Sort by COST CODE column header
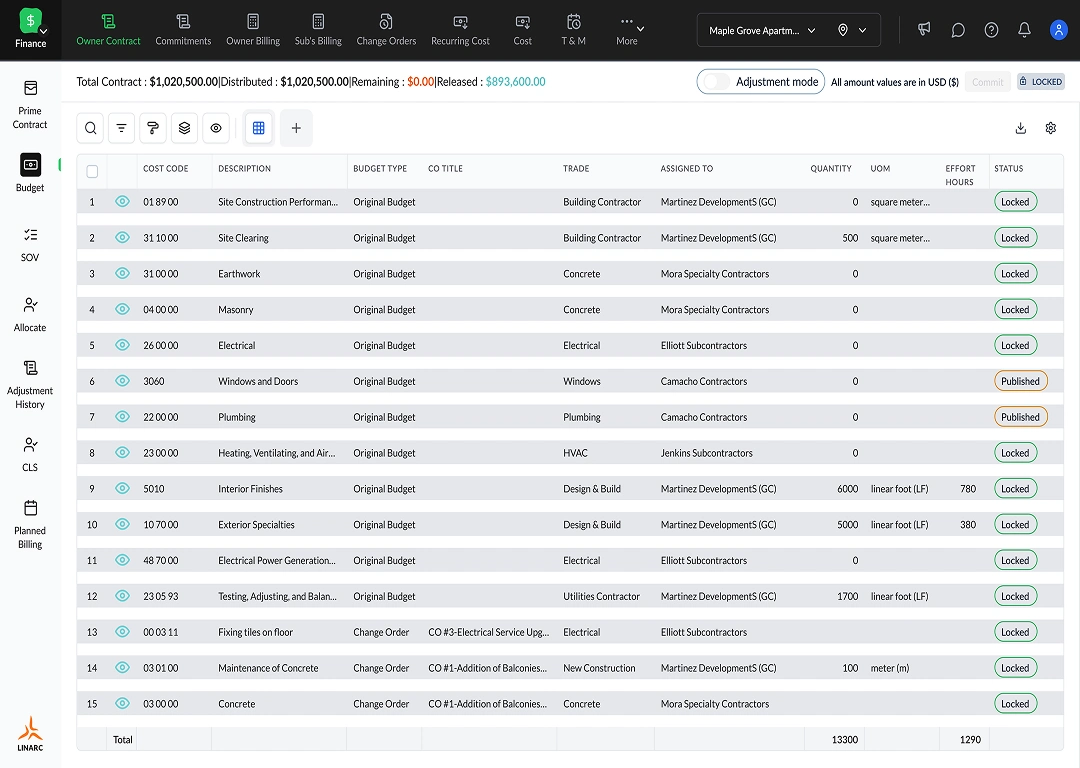This screenshot has width=1080, height=768. pos(165,169)
